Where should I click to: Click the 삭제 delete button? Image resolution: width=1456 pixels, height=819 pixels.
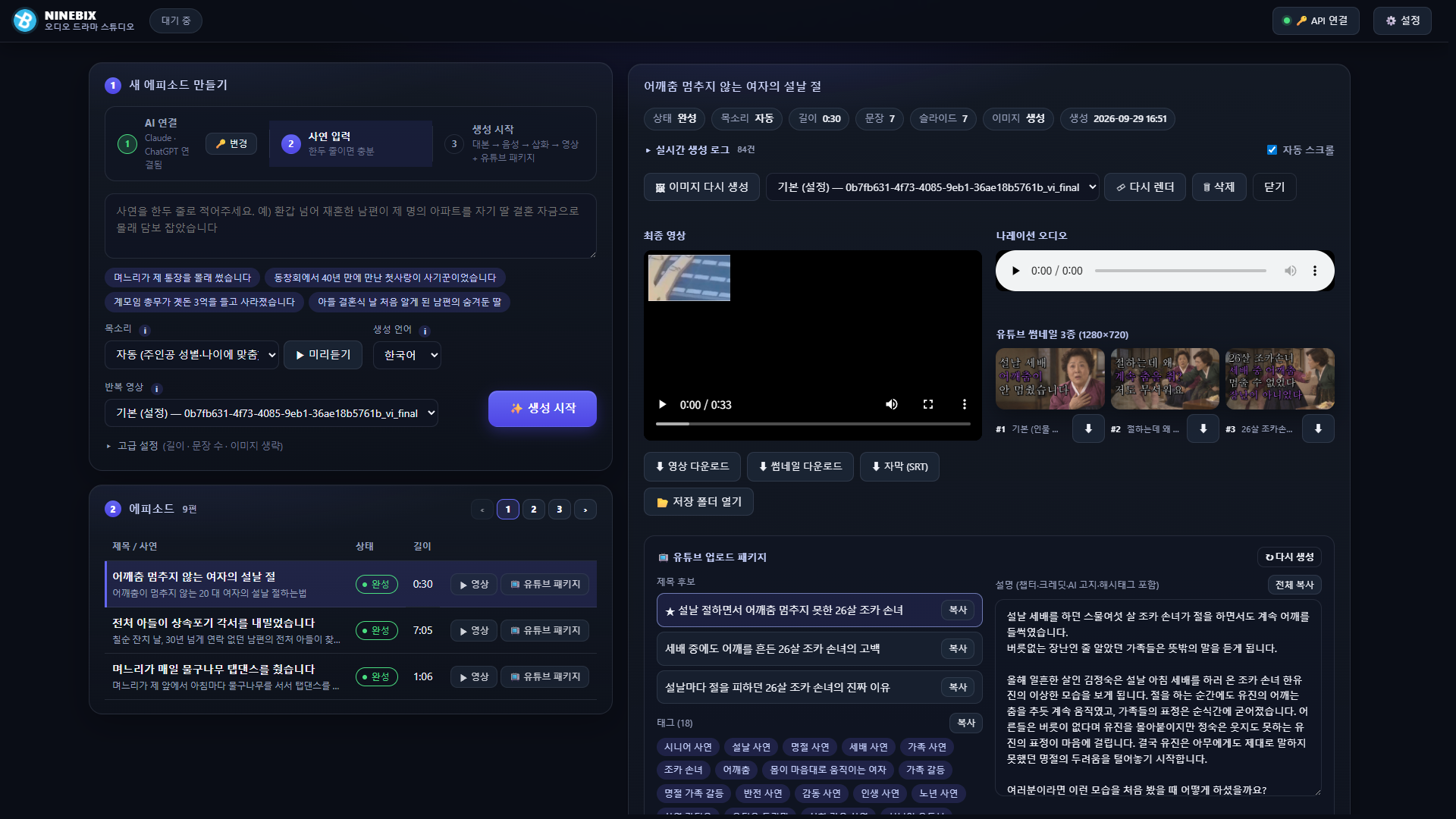tap(1219, 187)
